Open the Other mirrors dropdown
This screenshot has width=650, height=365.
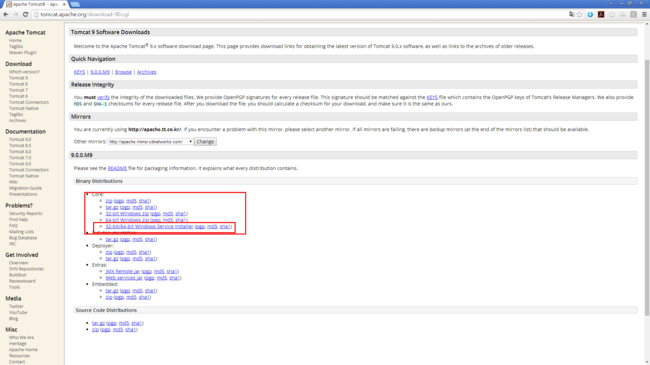coord(150,142)
